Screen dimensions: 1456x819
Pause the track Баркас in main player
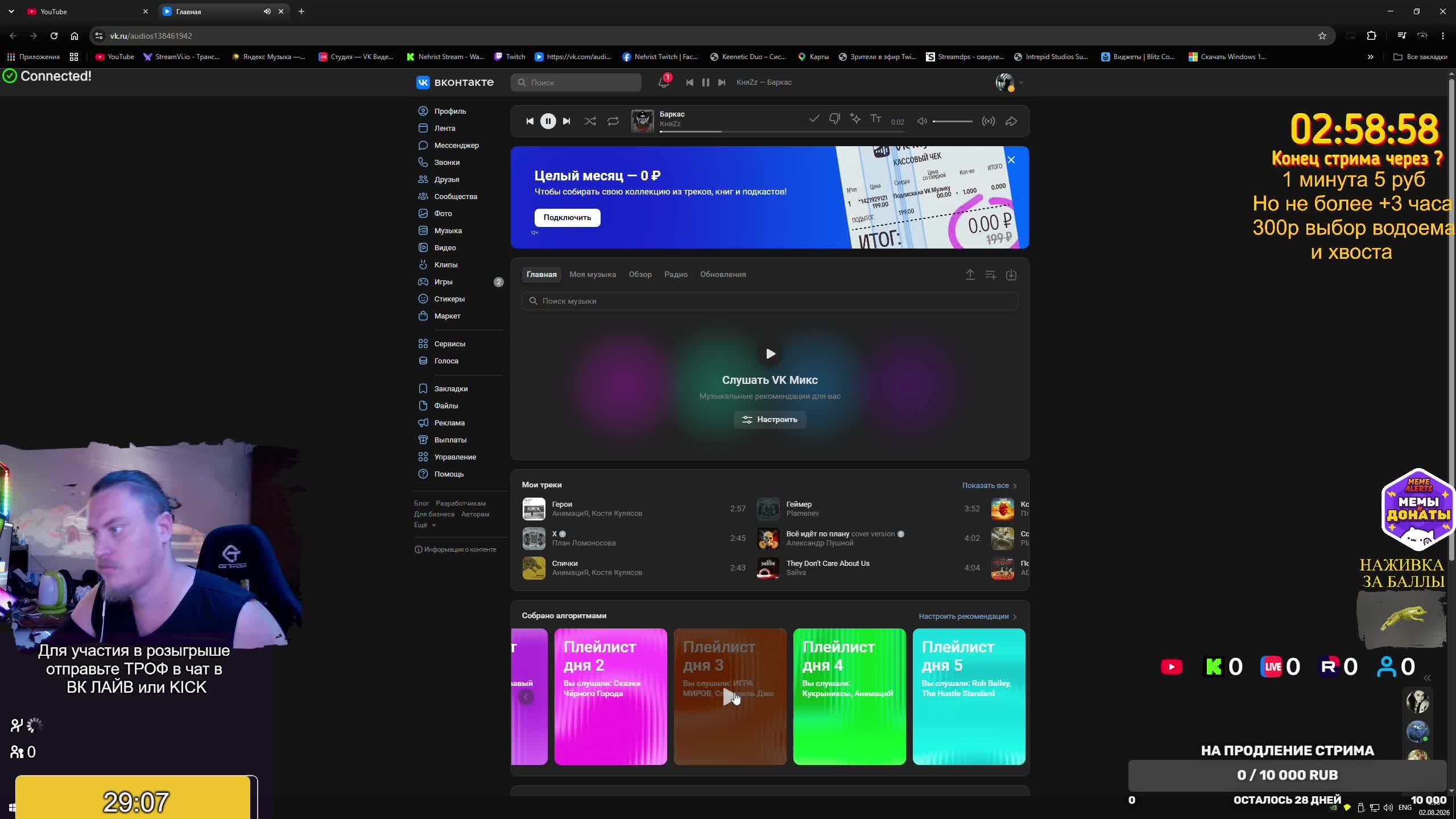tap(548, 121)
